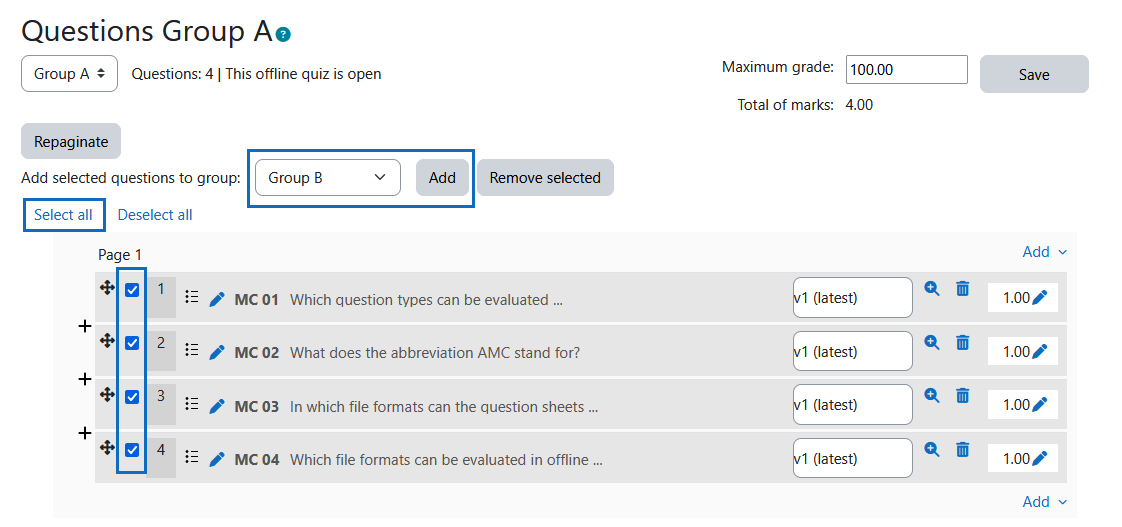Preview question MC 04 with magnifier icon
Image resolution: width=1122 pixels, height=527 pixels.
coord(932,449)
